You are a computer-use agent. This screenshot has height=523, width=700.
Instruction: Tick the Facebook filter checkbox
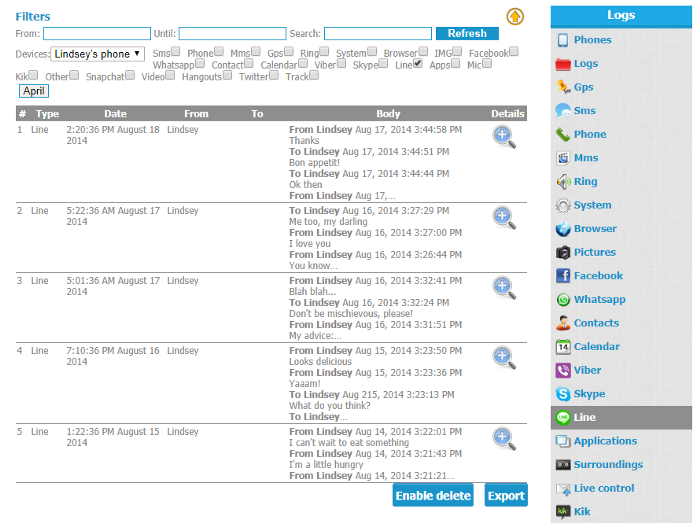click(x=514, y=51)
